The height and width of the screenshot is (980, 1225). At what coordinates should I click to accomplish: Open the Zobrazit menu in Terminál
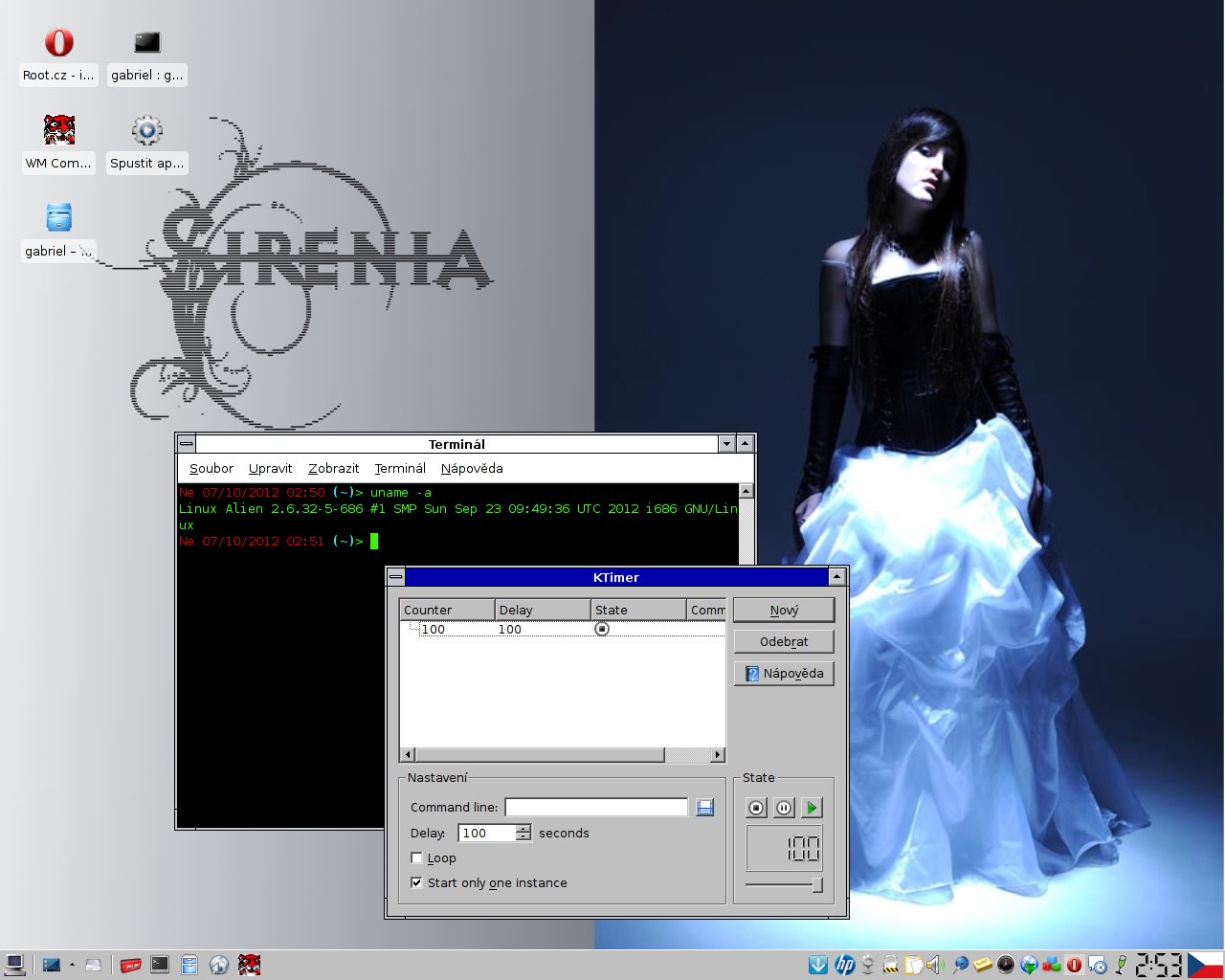333,468
